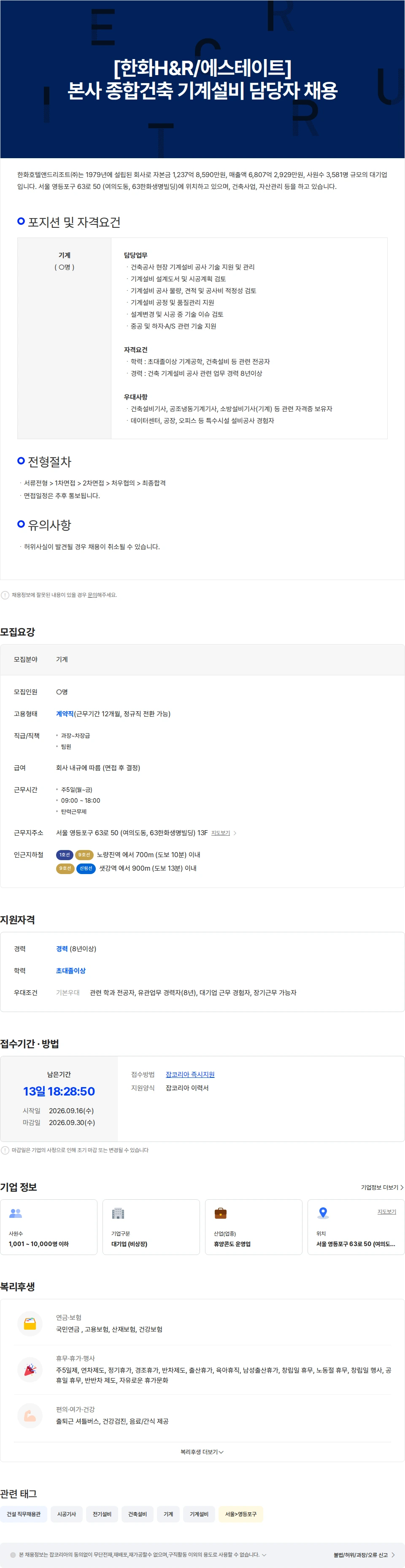Select the 서울>영등포구 tag

tap(240, 1514)
